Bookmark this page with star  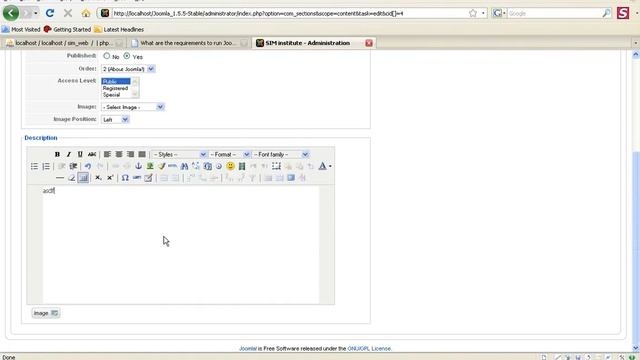coord(473,13)
